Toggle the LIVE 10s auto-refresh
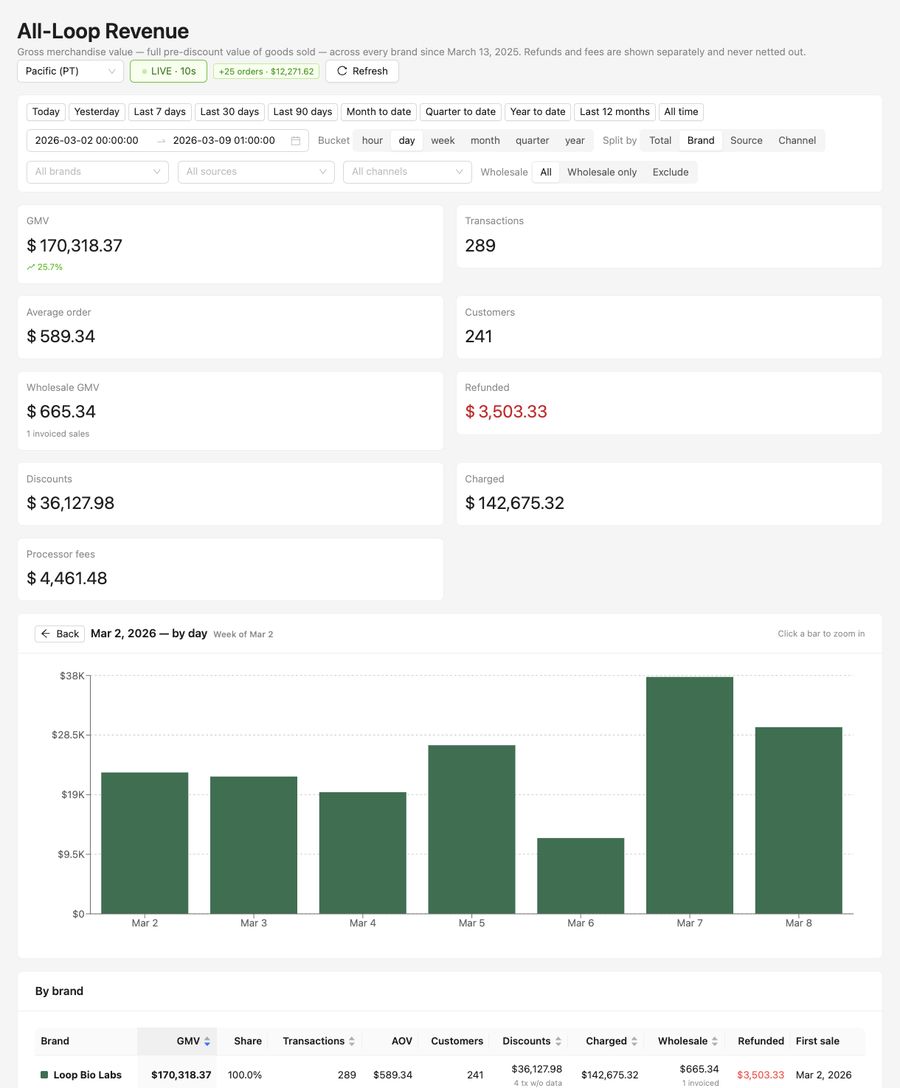 click(169, 71)
